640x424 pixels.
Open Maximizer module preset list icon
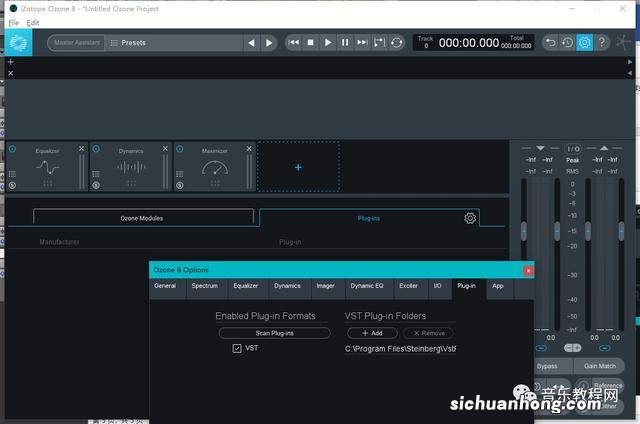(180, 174)
